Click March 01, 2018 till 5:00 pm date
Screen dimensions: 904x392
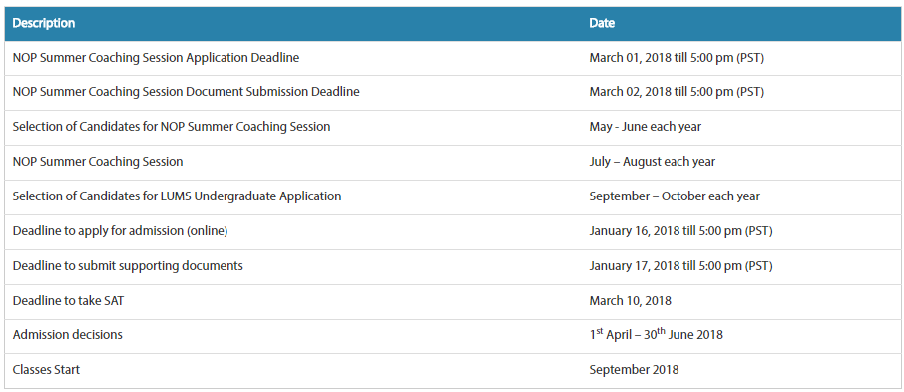coord(676,58)
